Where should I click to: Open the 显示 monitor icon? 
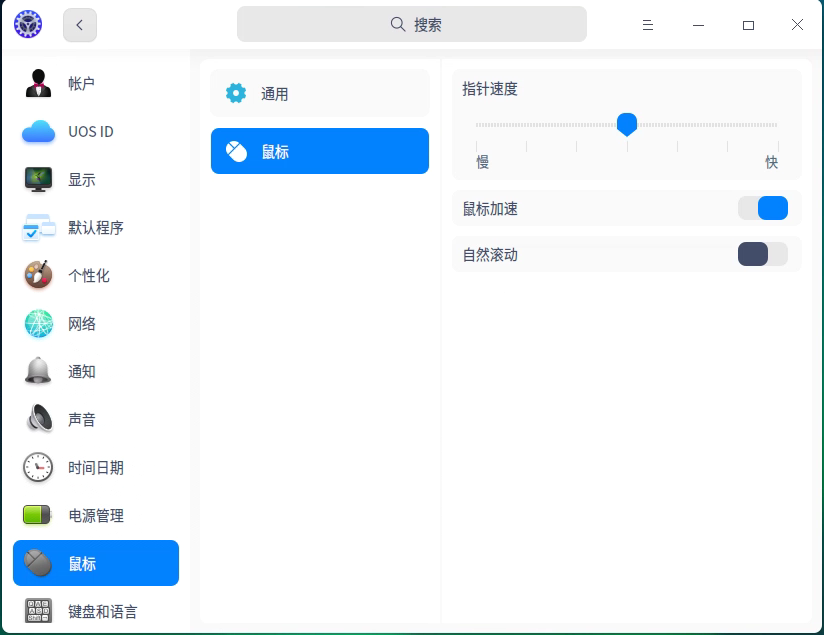tap(38, 179)
